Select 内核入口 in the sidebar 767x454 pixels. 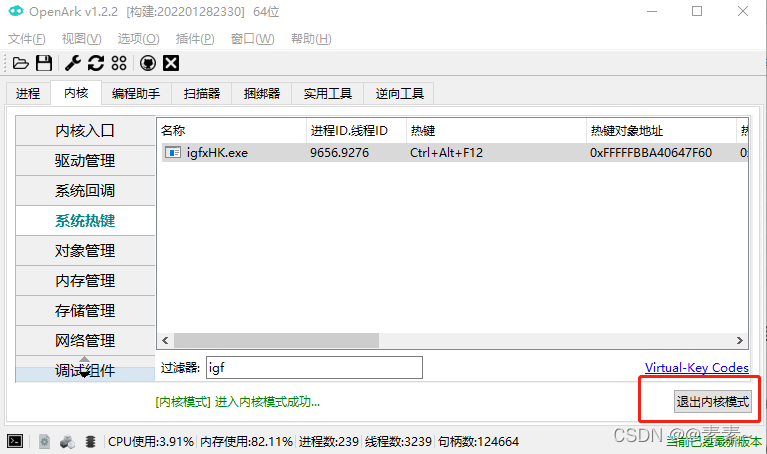pos(85,131)
